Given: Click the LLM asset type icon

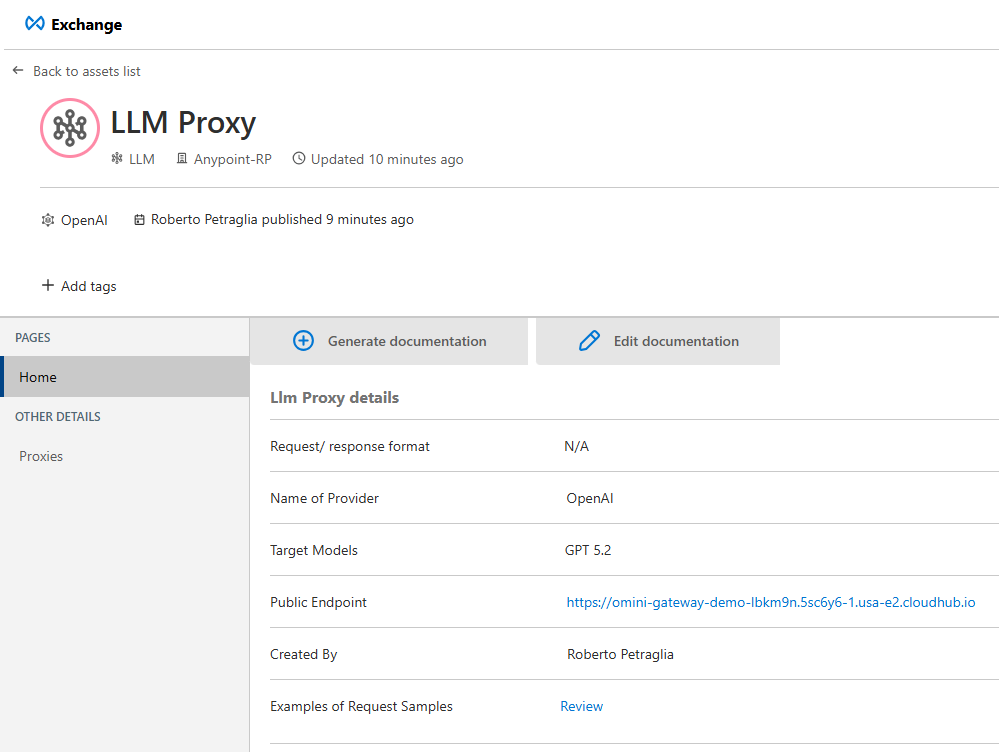Looking at the screenshot, I should (117, 158).
